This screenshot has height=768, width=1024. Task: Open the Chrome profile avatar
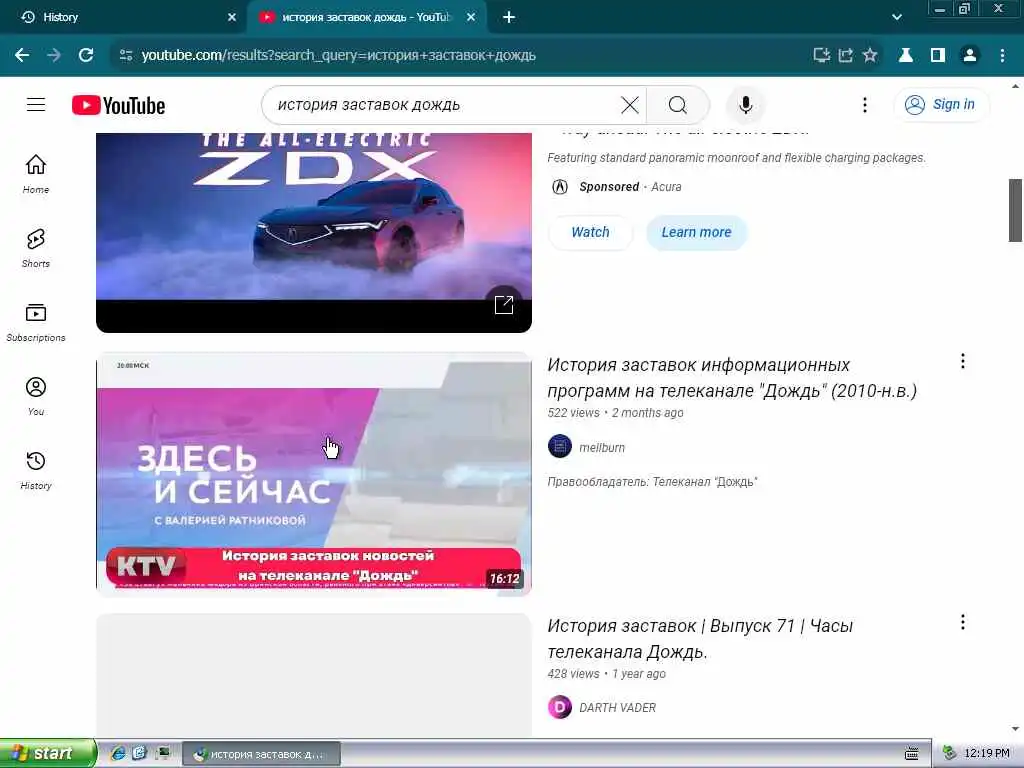coord(970,56)
